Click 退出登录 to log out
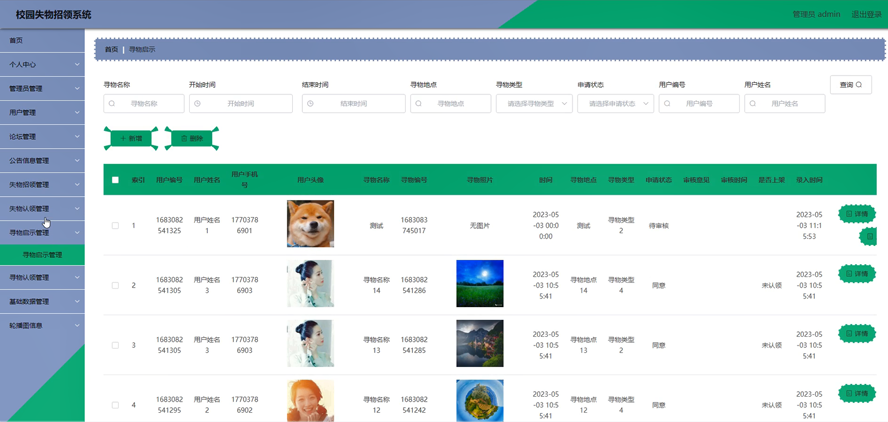This screenshot has height=422, width=888. point(866,14)
